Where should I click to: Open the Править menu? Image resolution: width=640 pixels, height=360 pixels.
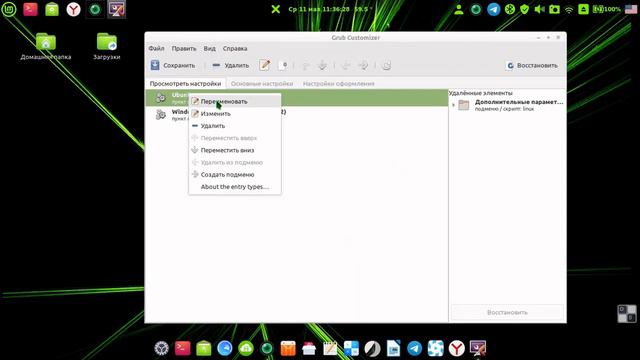(x=184, y=48)
